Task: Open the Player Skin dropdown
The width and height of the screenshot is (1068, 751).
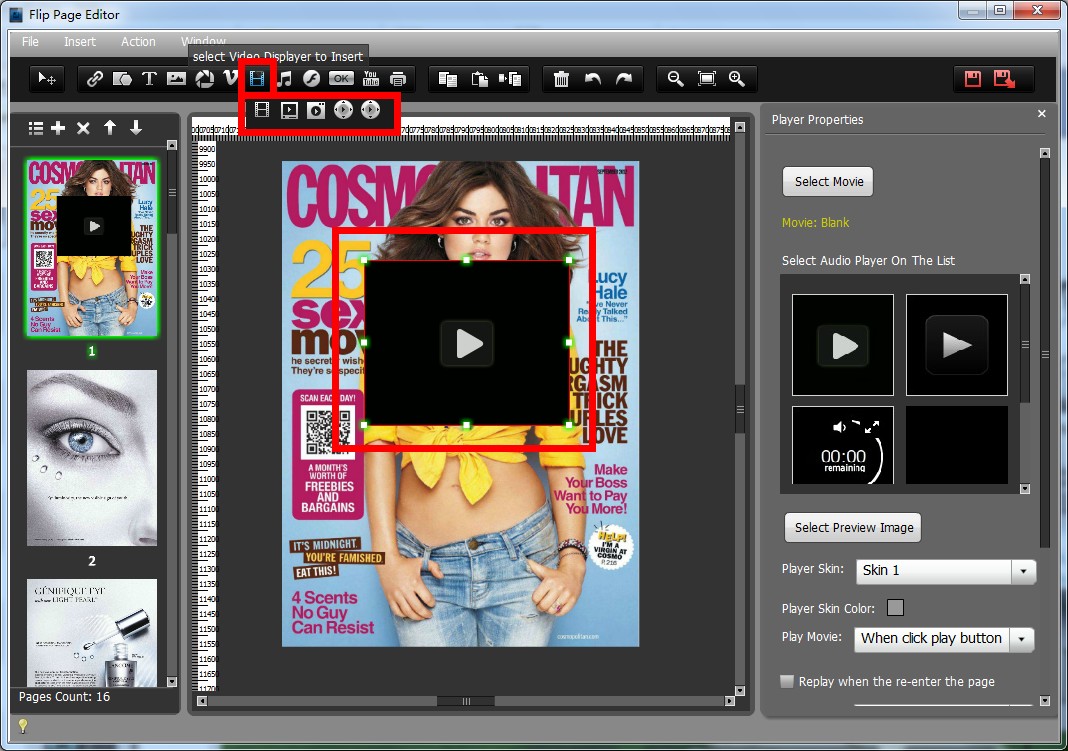Action: point(1023,571)
